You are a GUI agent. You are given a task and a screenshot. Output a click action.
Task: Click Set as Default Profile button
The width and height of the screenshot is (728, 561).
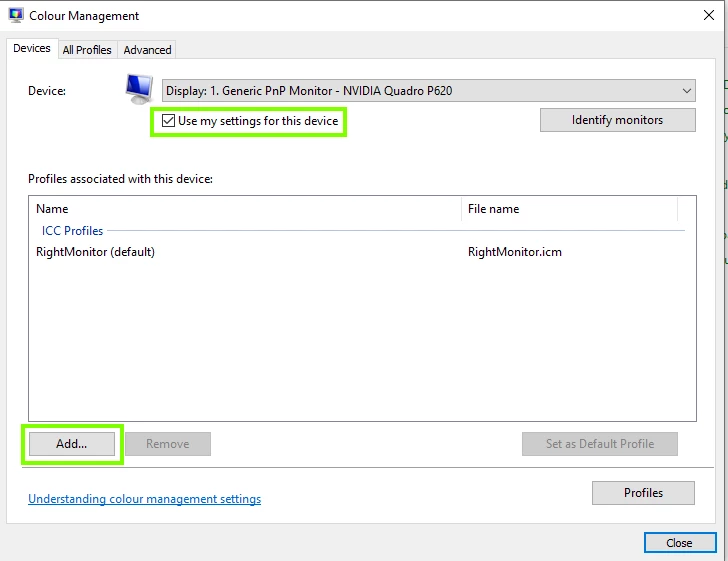point(600,444)
